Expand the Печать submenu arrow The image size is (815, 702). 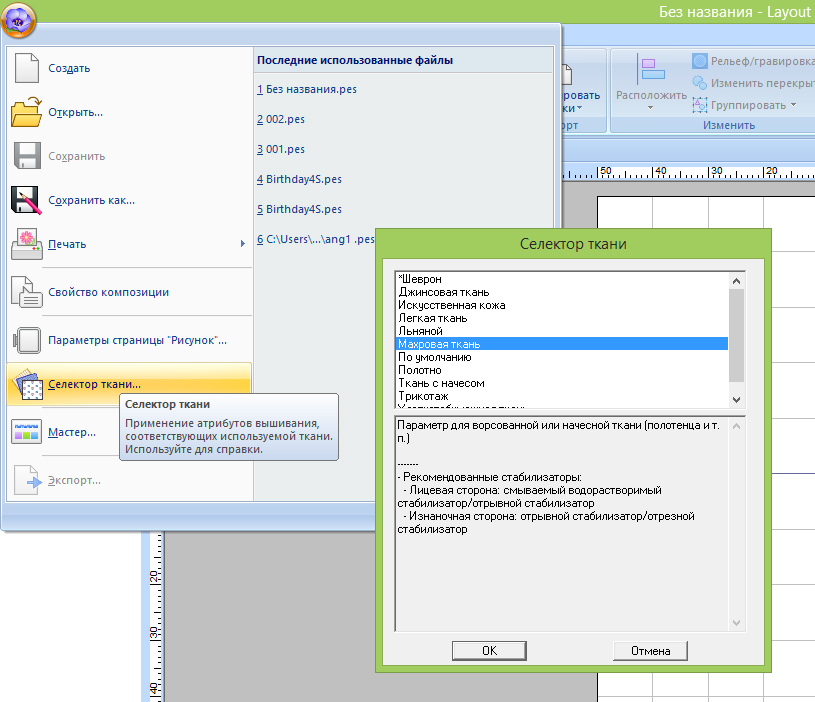tap(243, 244)
